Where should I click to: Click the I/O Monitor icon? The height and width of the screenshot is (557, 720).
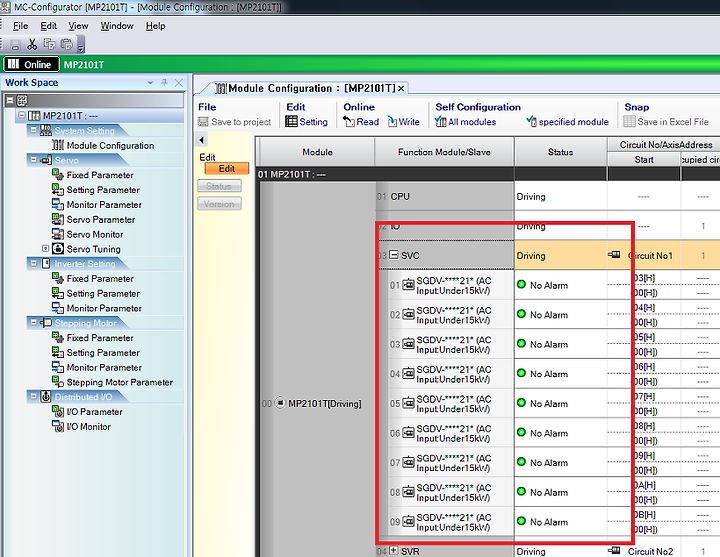click(x=57, y=426)
